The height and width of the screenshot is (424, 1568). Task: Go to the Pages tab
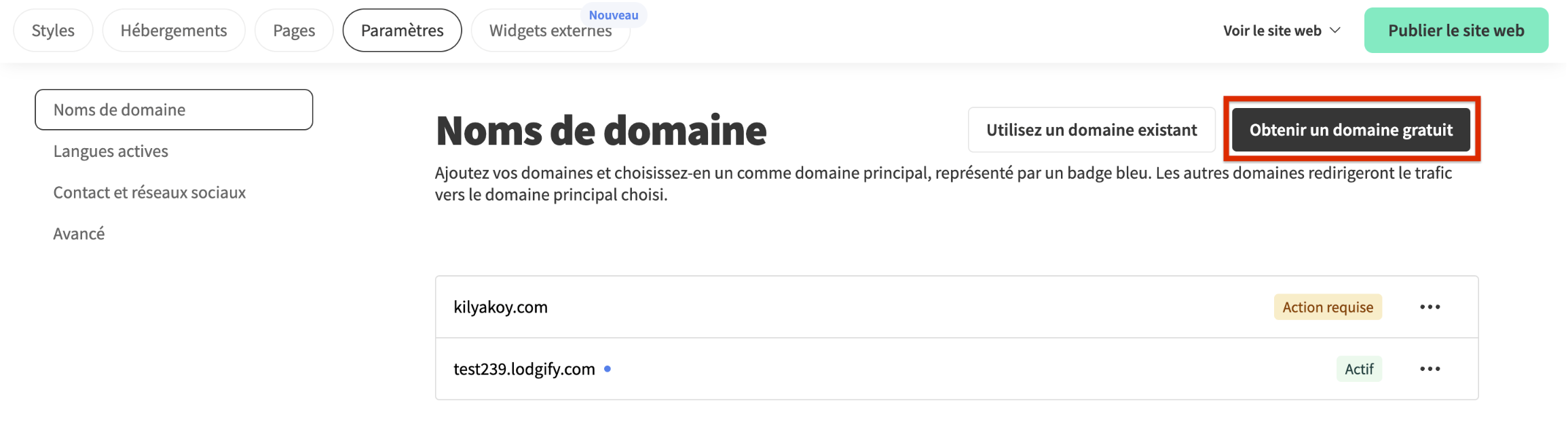coord(294,31)
